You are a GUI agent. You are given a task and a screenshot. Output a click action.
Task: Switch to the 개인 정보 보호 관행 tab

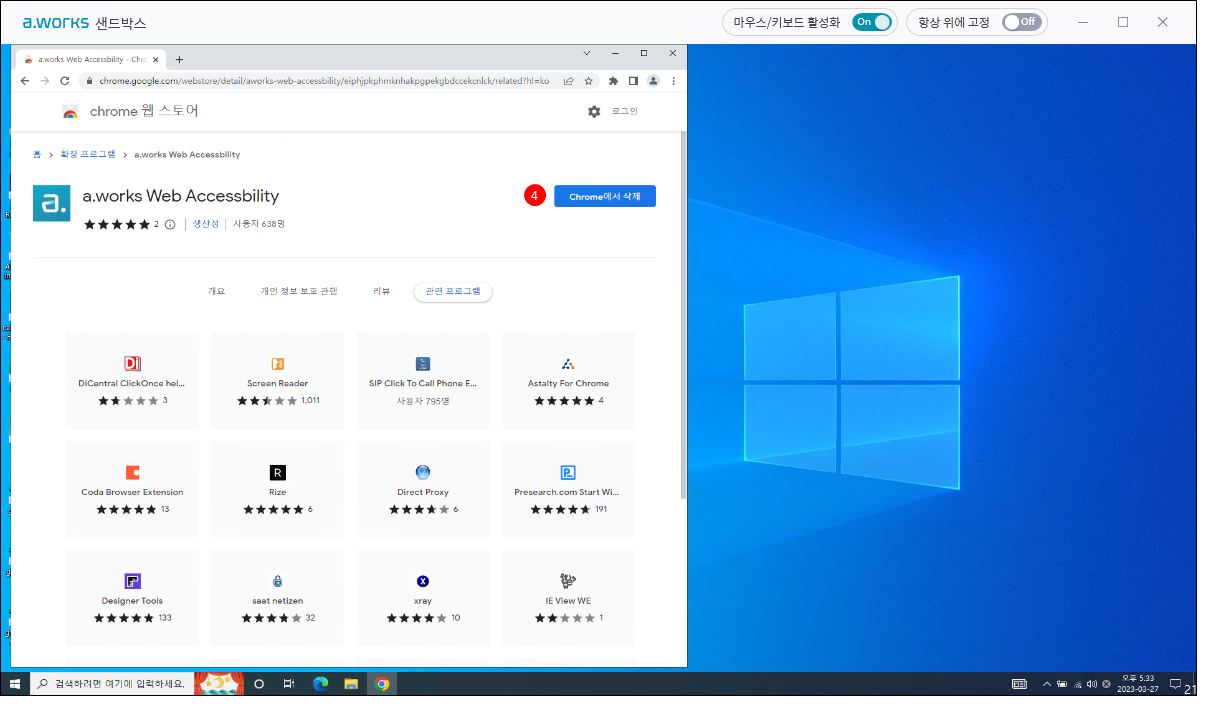click(x=299, y=291)
